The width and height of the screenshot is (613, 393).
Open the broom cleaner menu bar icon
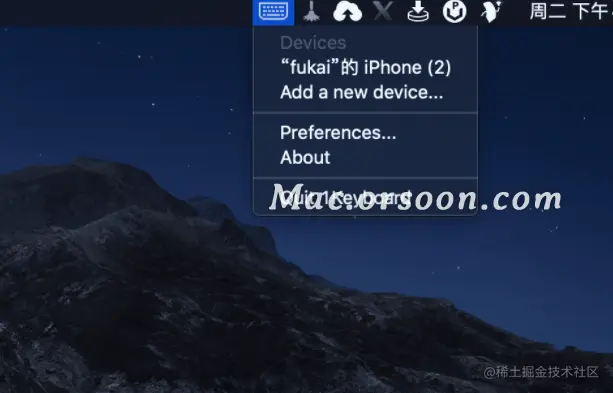pyautogui.click(x=312, y=11)
